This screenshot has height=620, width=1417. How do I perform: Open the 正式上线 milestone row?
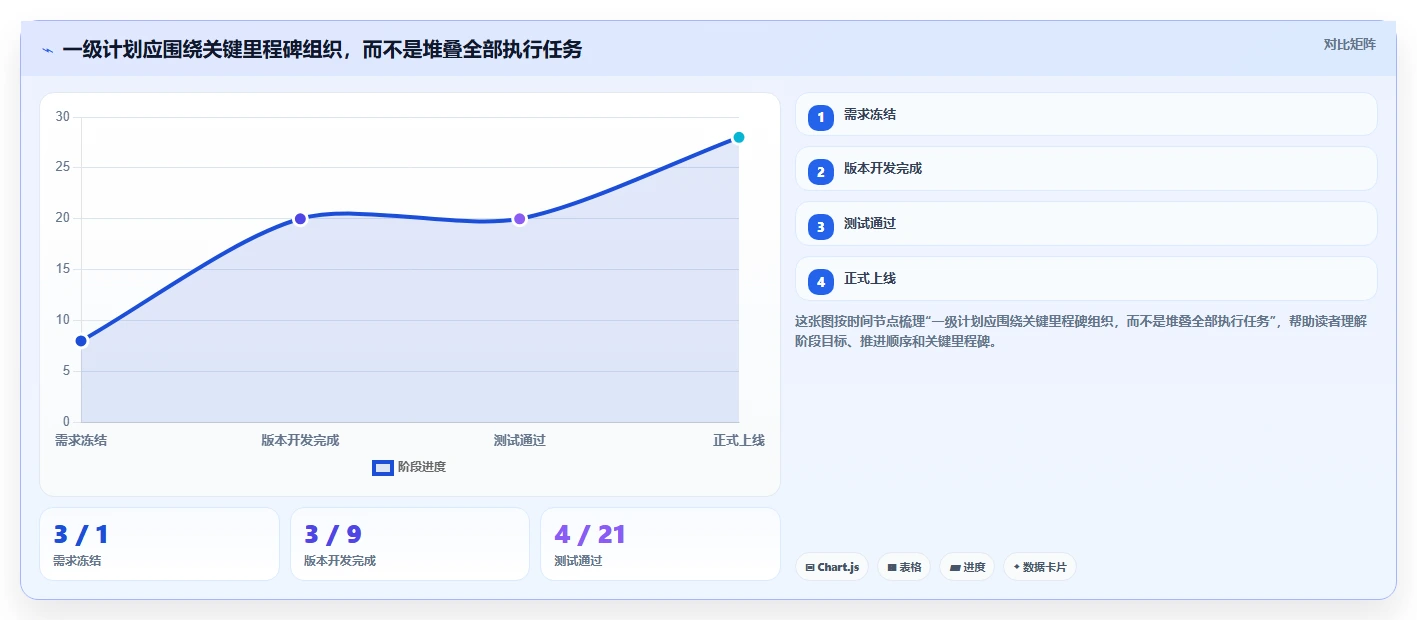click(x=1086, y=279)
